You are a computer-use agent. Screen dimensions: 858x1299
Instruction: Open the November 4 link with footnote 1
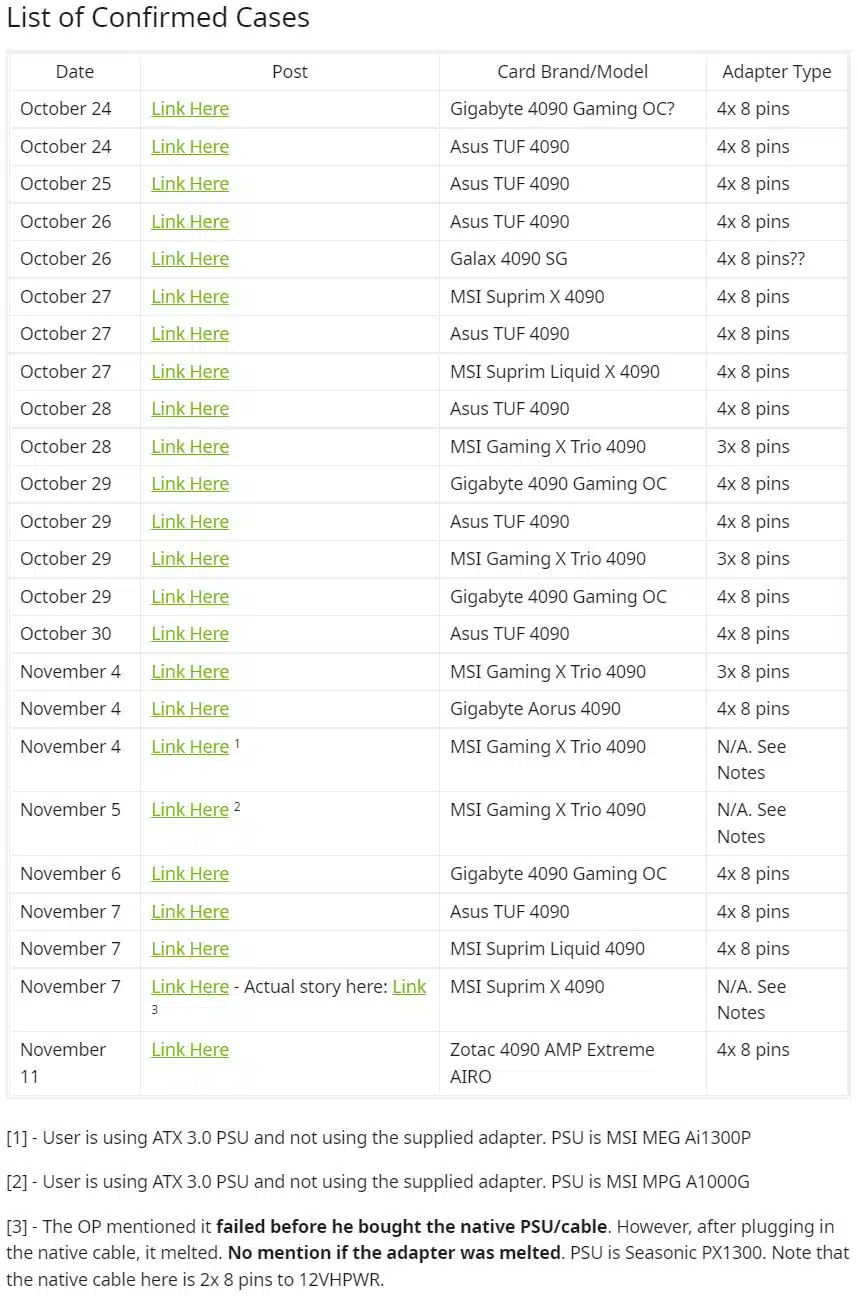click(190, 747)
